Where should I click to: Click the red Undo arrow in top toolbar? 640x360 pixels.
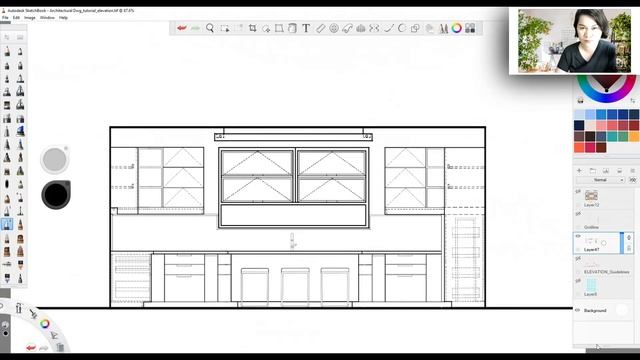coord(182,28)
